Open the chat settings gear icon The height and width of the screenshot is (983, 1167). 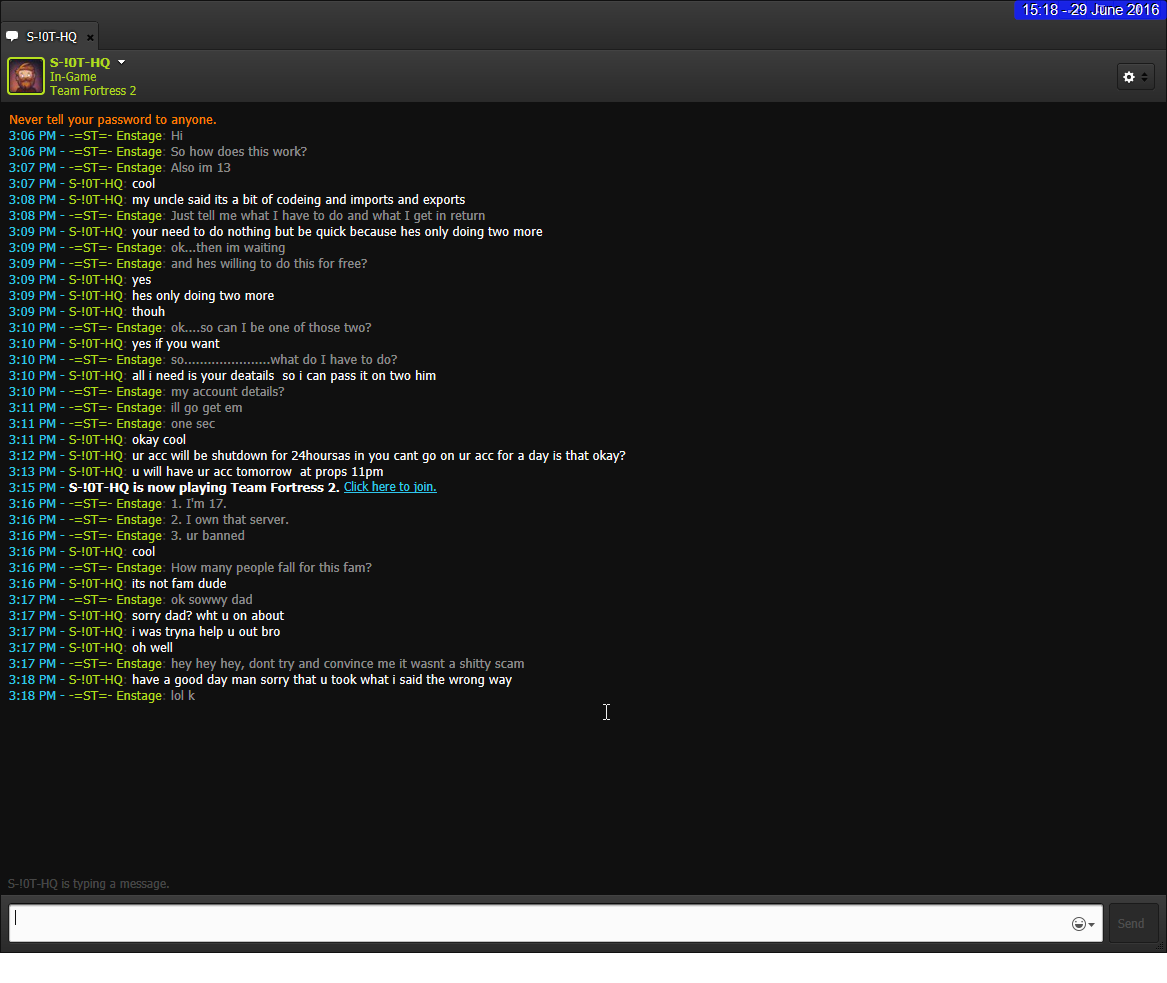[1129, 77]
